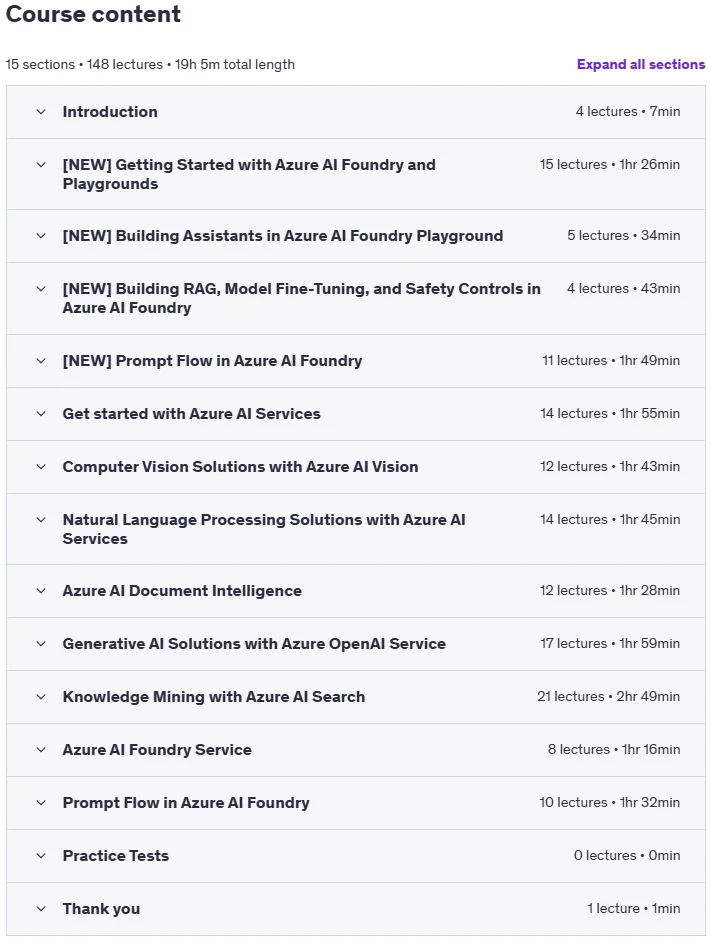The image size is (711, 942).
Task: Expand chevron for Computer Vision Solutions section
Action: coord(41,466)
